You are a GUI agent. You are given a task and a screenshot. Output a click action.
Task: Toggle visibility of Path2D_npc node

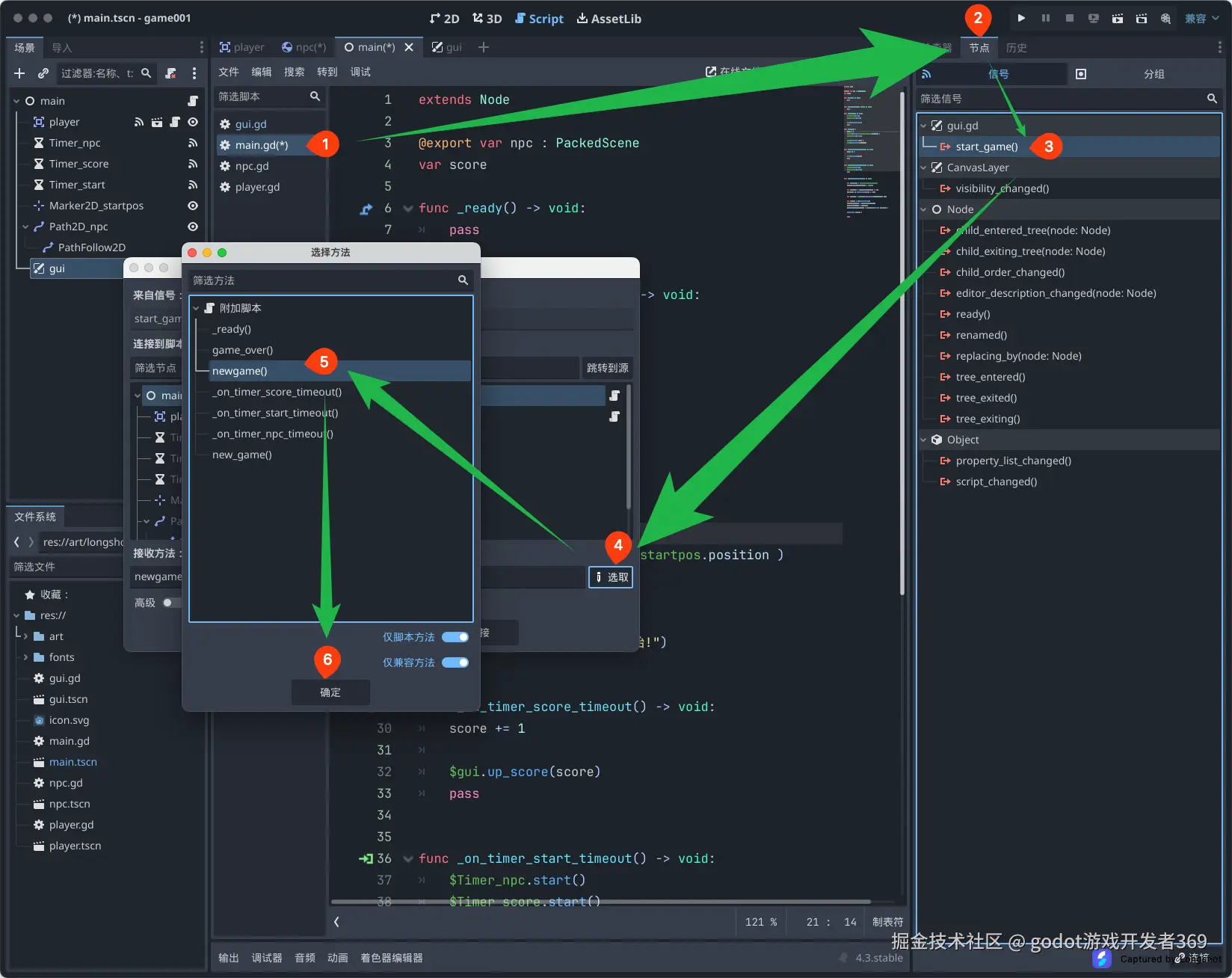(x=193, y=227)
